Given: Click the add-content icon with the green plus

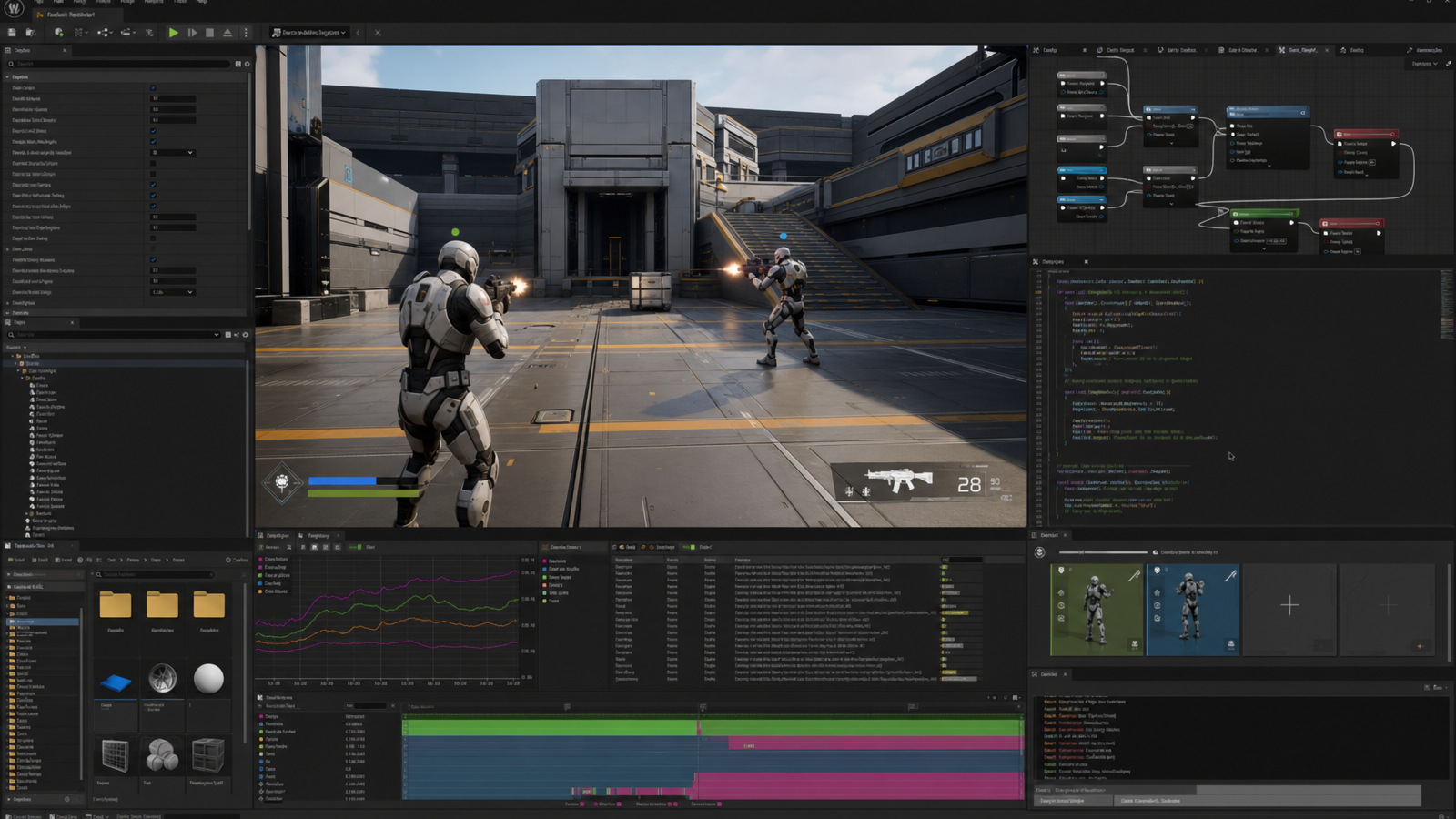Looking at the screenshot, I should (59, 33).
